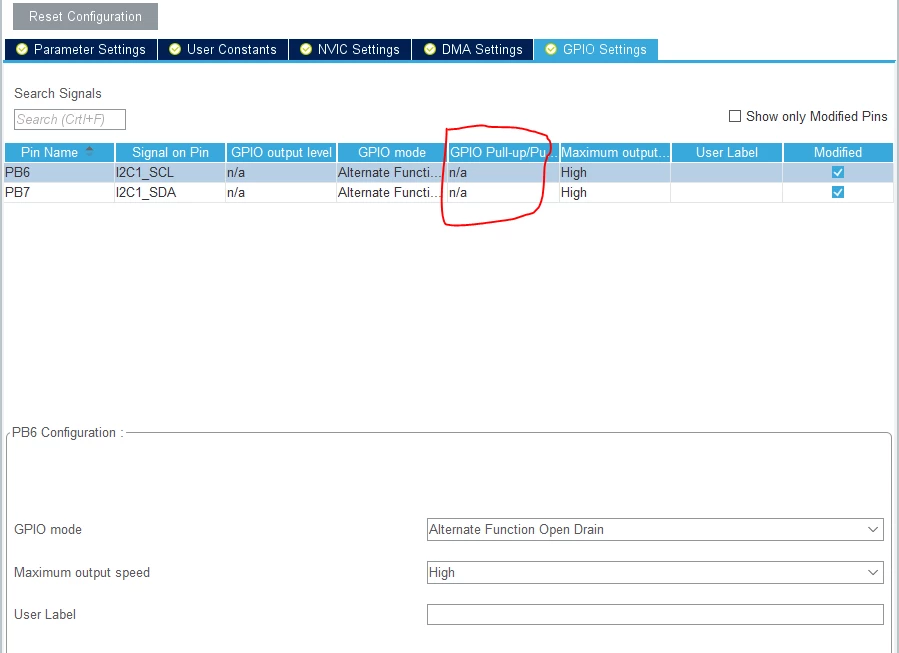899x653 pixels.
Task: Click the PB7 pull-up n/a cell
Action: coord(503,193)
